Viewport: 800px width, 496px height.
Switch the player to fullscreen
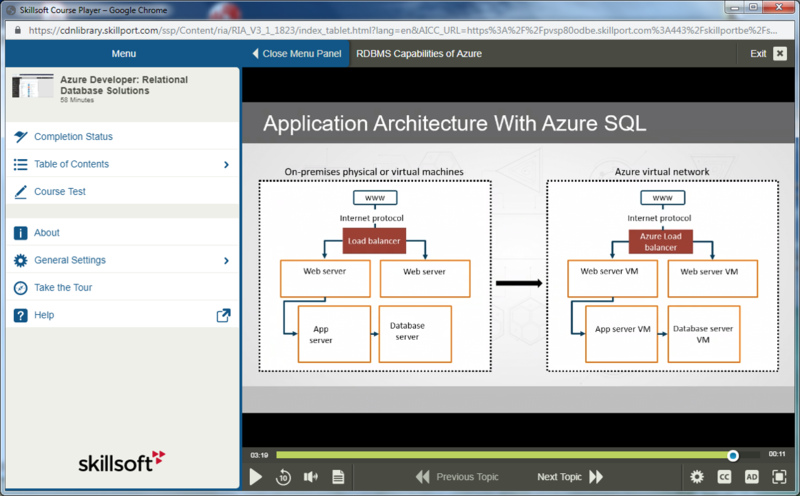pos(779,477)
